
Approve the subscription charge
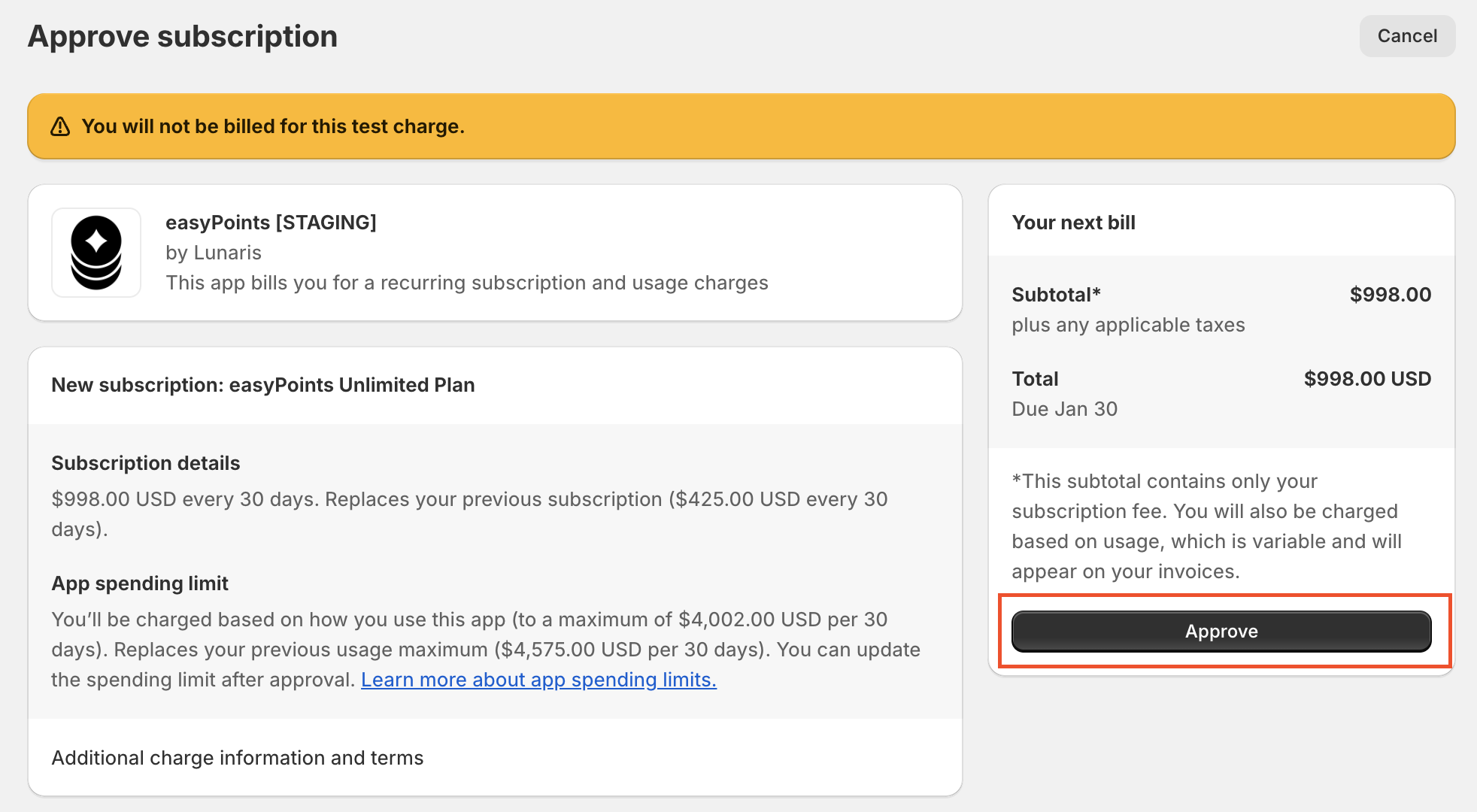click(1221, 631)
